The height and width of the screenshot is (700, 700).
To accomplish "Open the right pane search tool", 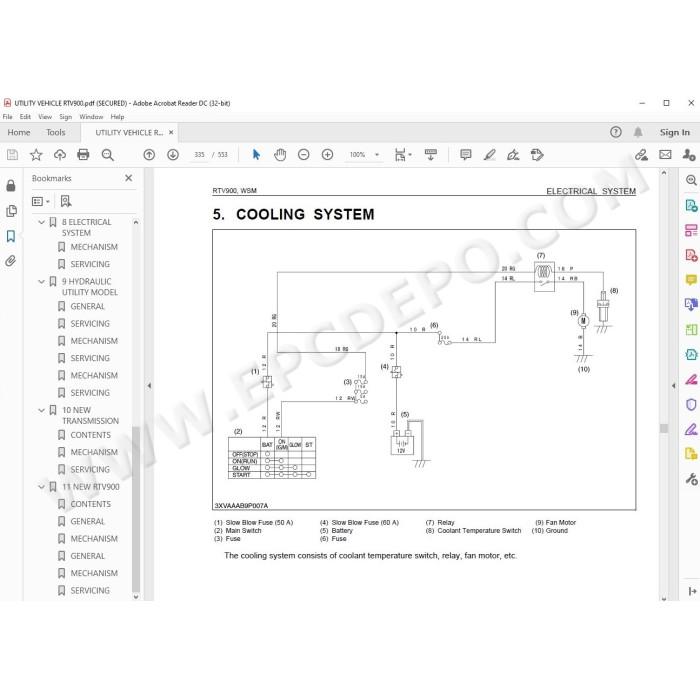I will pyautogui.click(x=691, y=180).
